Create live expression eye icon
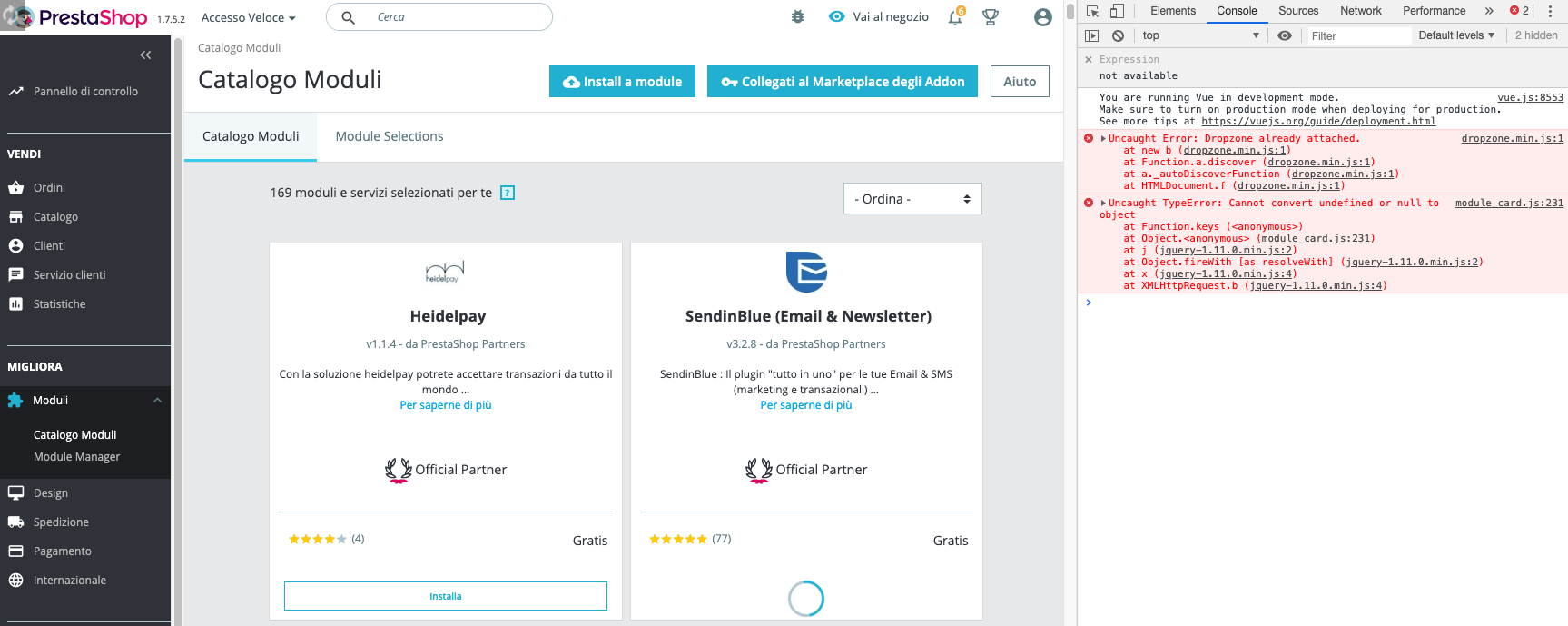 [1285, 35]
